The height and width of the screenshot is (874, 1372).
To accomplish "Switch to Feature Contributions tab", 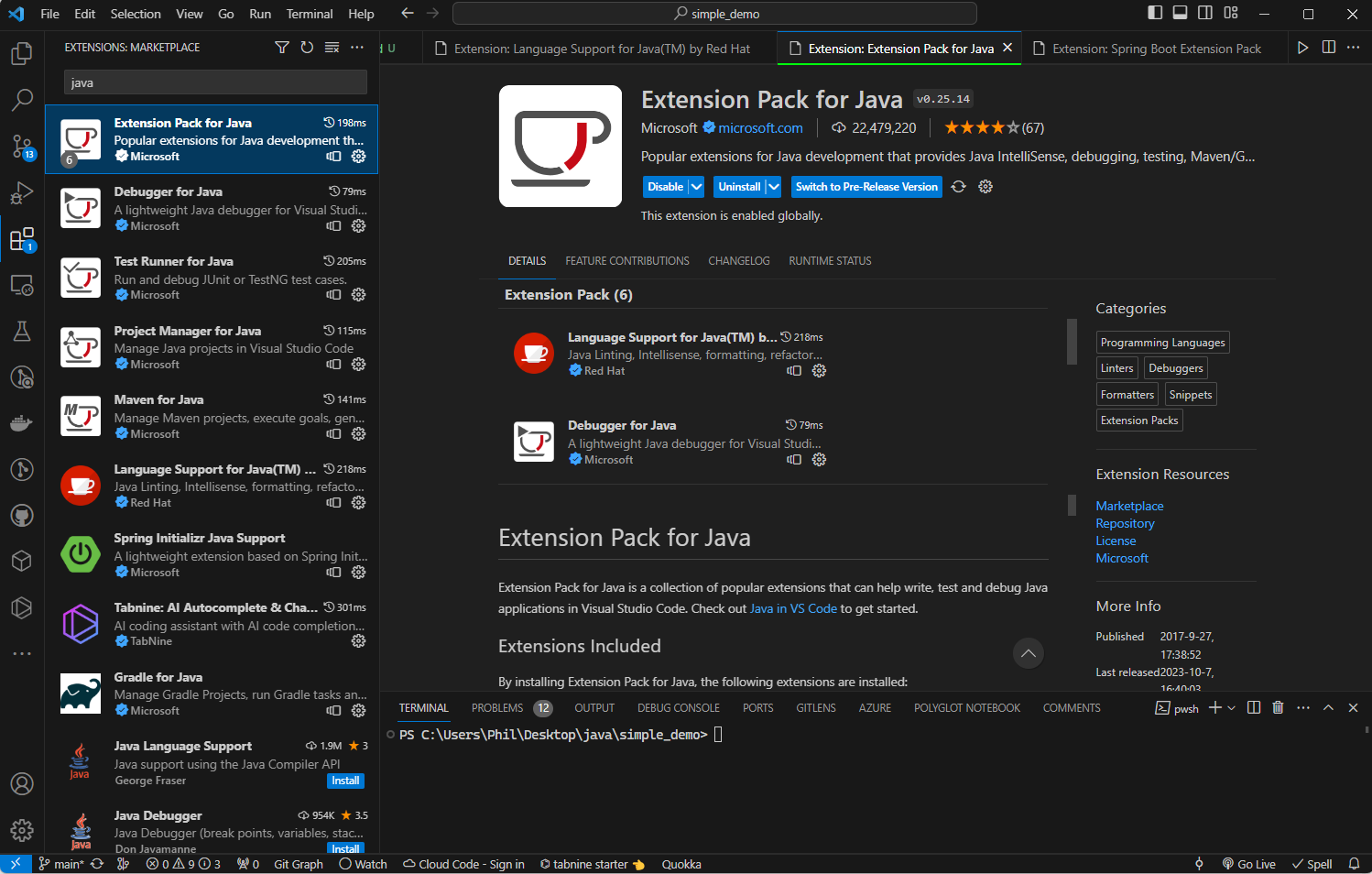I will [x=627, y=261].
